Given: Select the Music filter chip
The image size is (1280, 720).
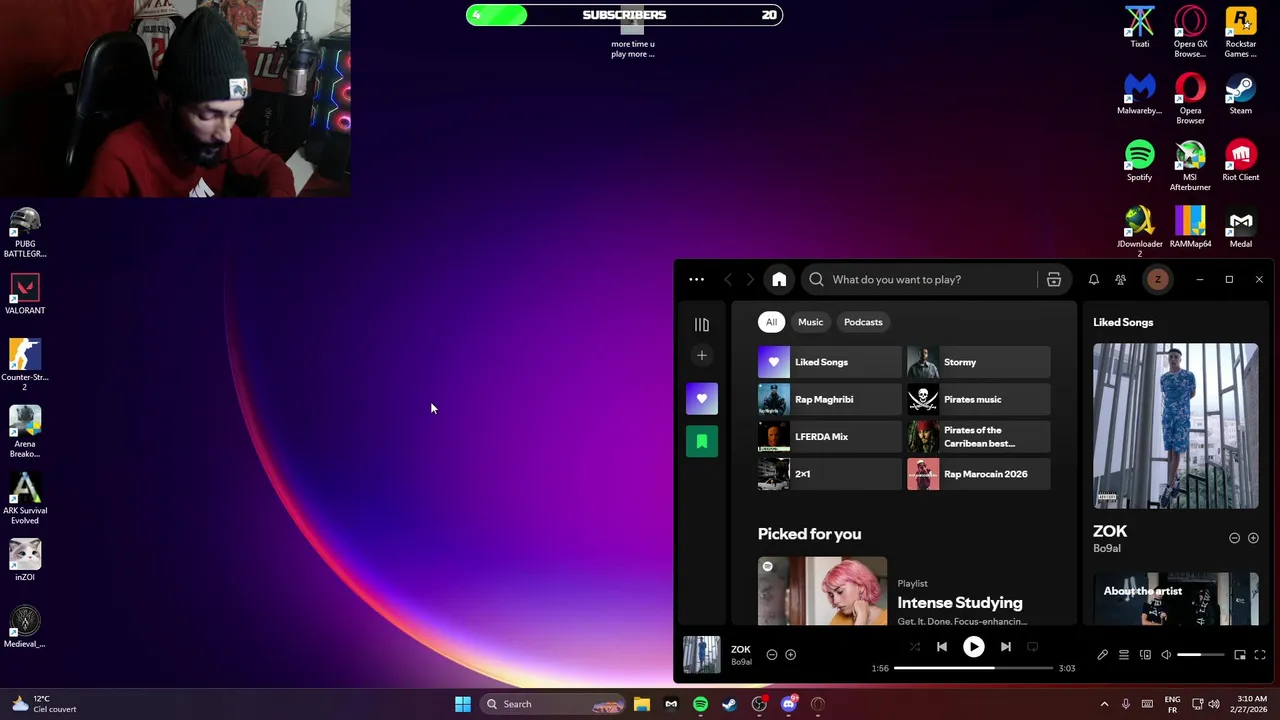Looking at the screenshot, I should 810,322.
